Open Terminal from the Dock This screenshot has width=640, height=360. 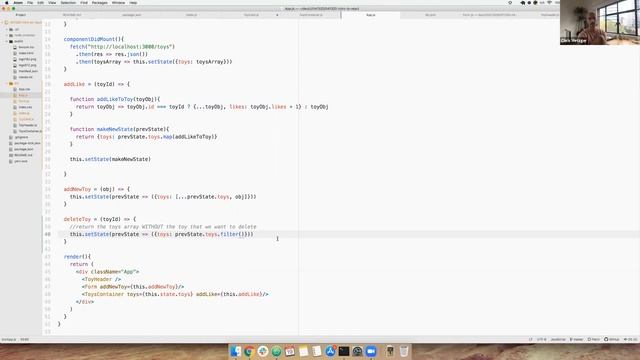[x=344, y=351]
